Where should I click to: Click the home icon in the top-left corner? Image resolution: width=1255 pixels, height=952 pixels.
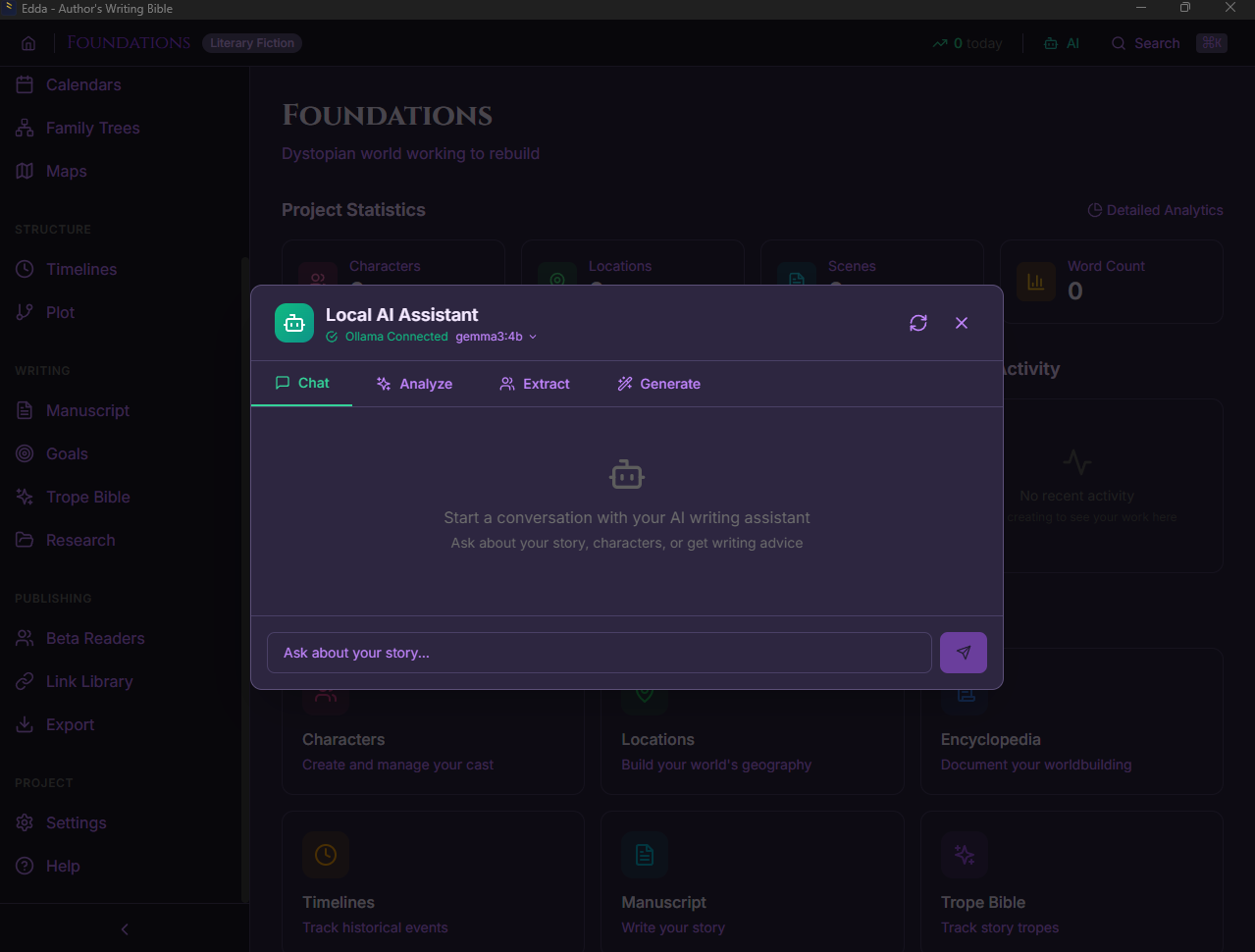coord(27,43)
